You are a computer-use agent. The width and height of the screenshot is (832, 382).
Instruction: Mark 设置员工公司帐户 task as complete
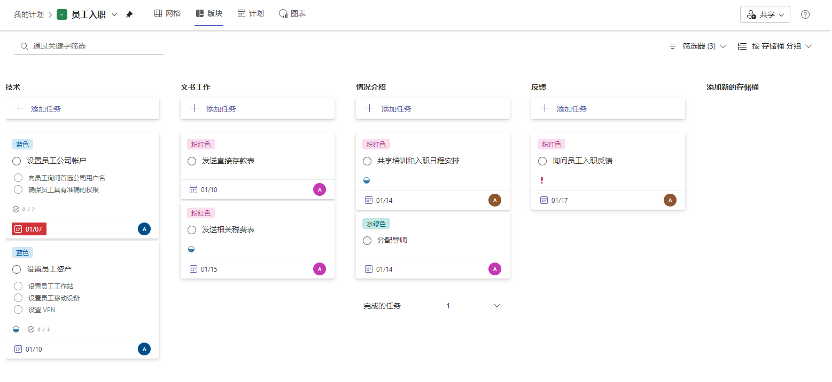16,161
